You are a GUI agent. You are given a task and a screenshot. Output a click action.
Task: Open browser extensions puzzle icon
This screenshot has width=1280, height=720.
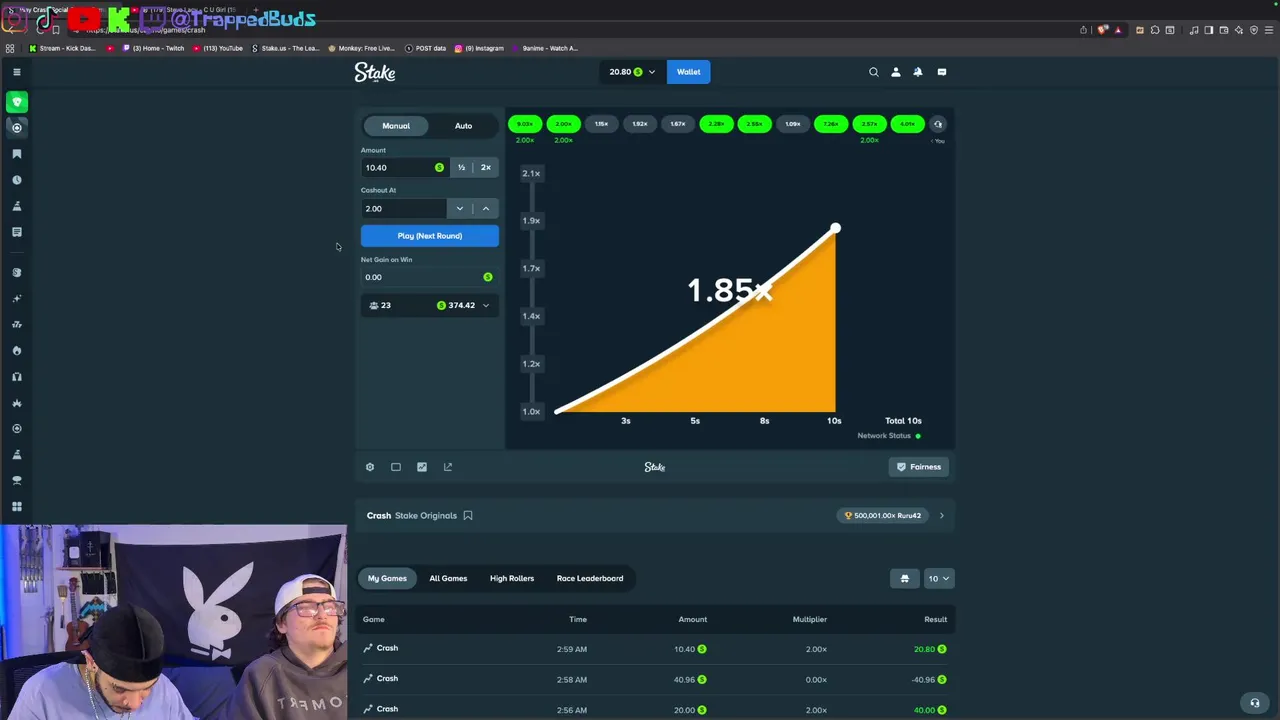1155,30
